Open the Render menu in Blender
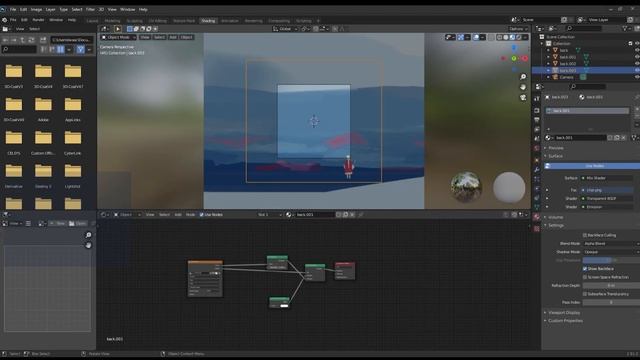The height and width of the screenshot is (360, 640). [x=38, y=20]
